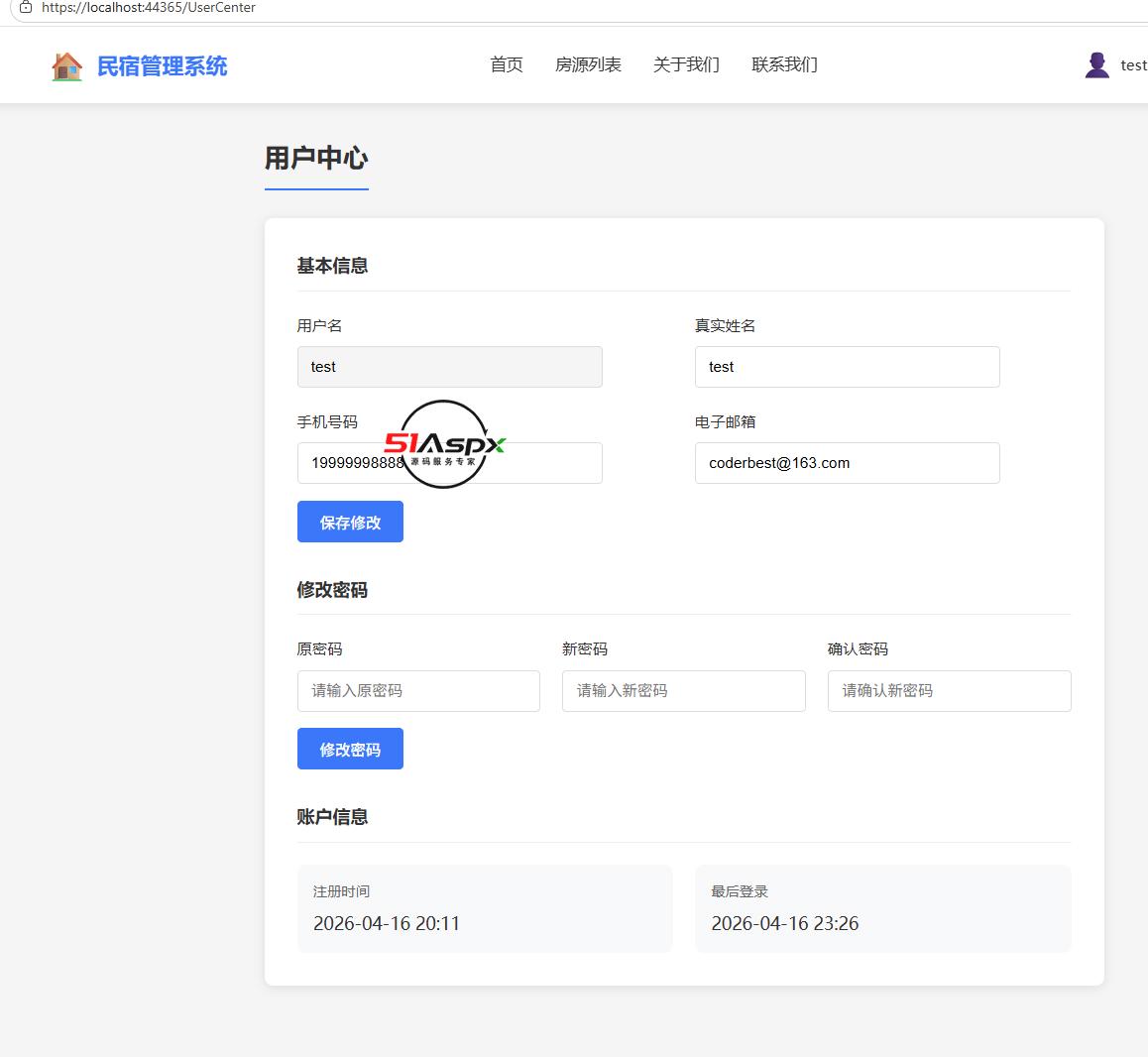Open the 联系我们 page

pyautogui.click(x=784, y=65)
